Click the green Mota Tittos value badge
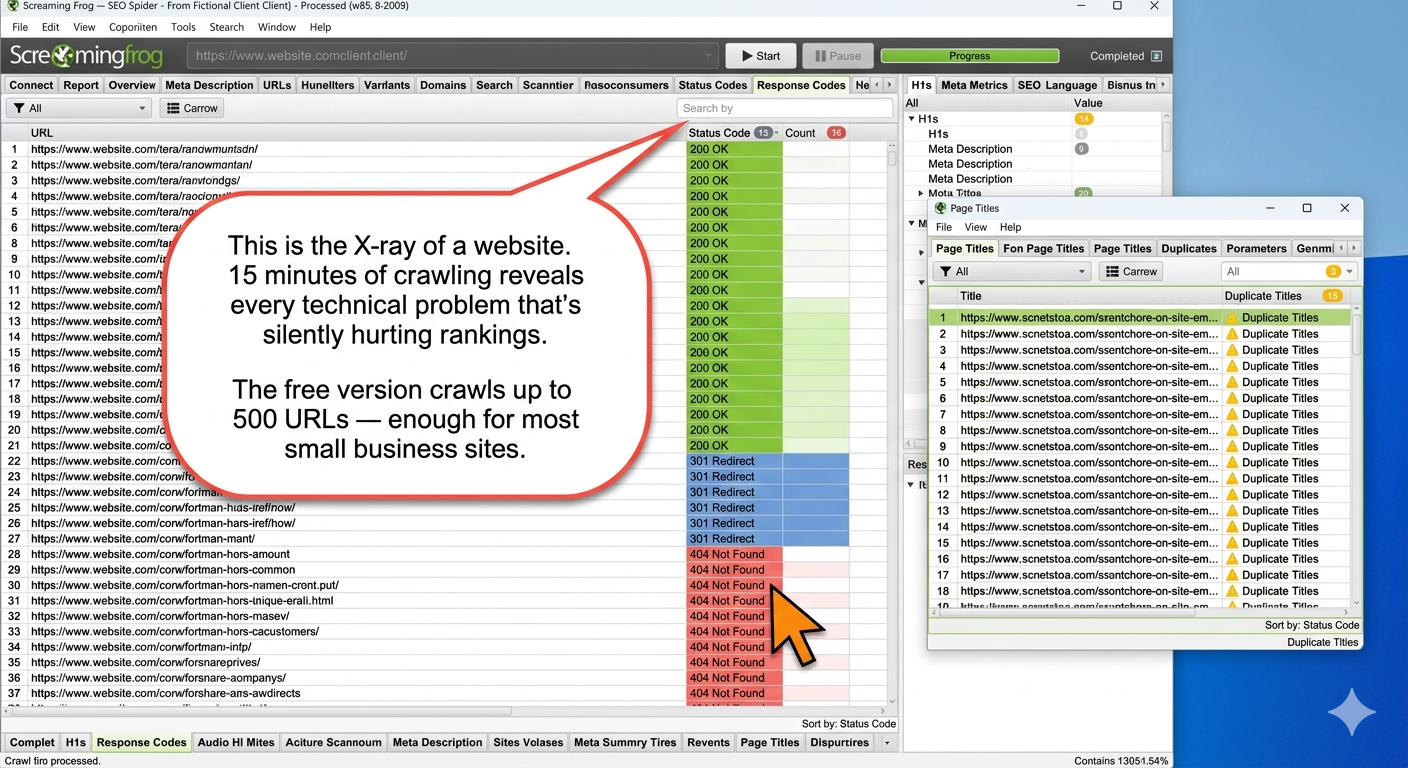 pos(1082,193)
